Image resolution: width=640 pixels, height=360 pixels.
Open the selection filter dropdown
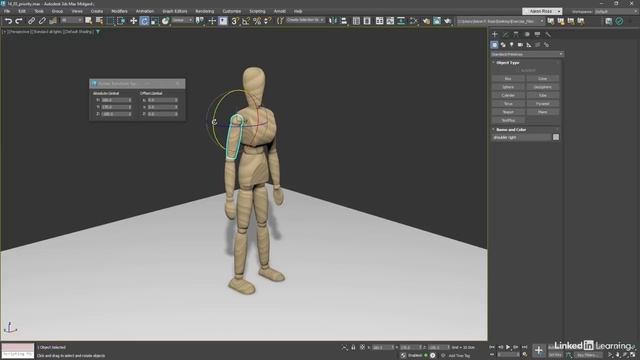click(x=71, y=20)
